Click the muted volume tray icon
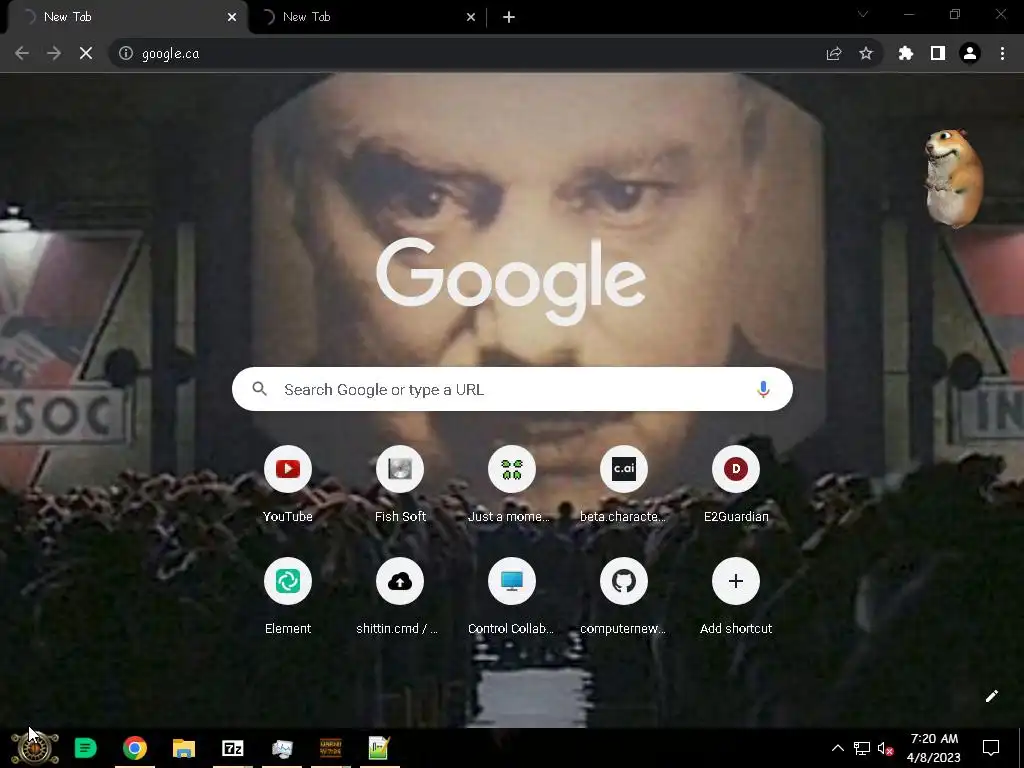The image size is (1024, 768). [886, 748]
